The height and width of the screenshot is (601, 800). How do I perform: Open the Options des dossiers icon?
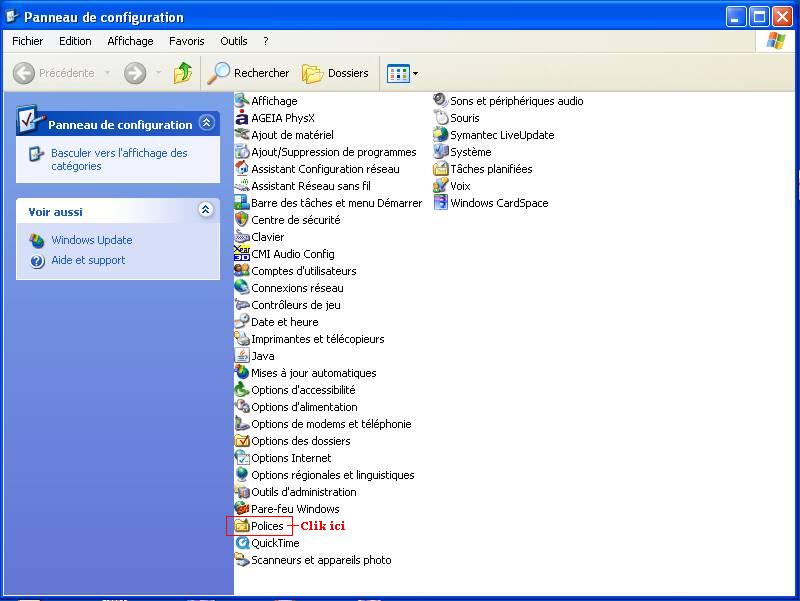242,441
